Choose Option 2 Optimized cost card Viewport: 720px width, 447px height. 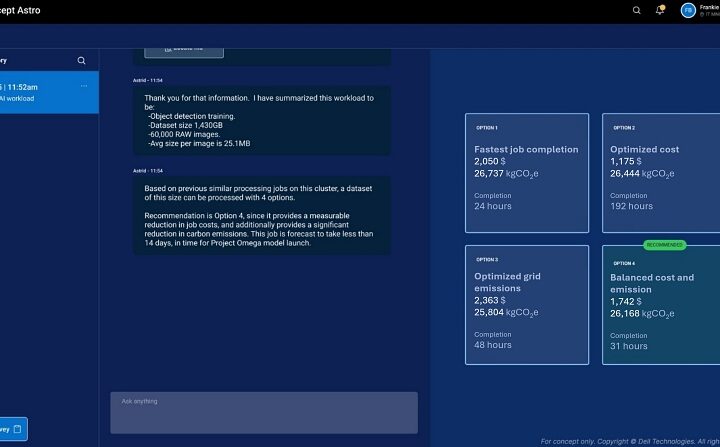(661, 173)
